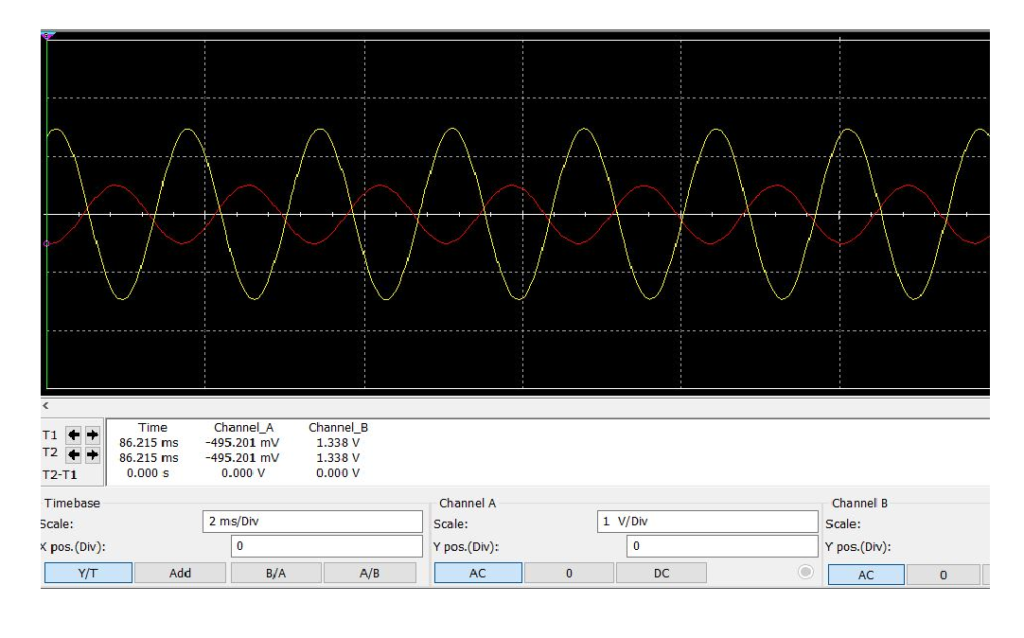Click T1 Channel_A reading -495.201 mV
The height and width of the screenshot is (638, 1024).
(242, 442)
